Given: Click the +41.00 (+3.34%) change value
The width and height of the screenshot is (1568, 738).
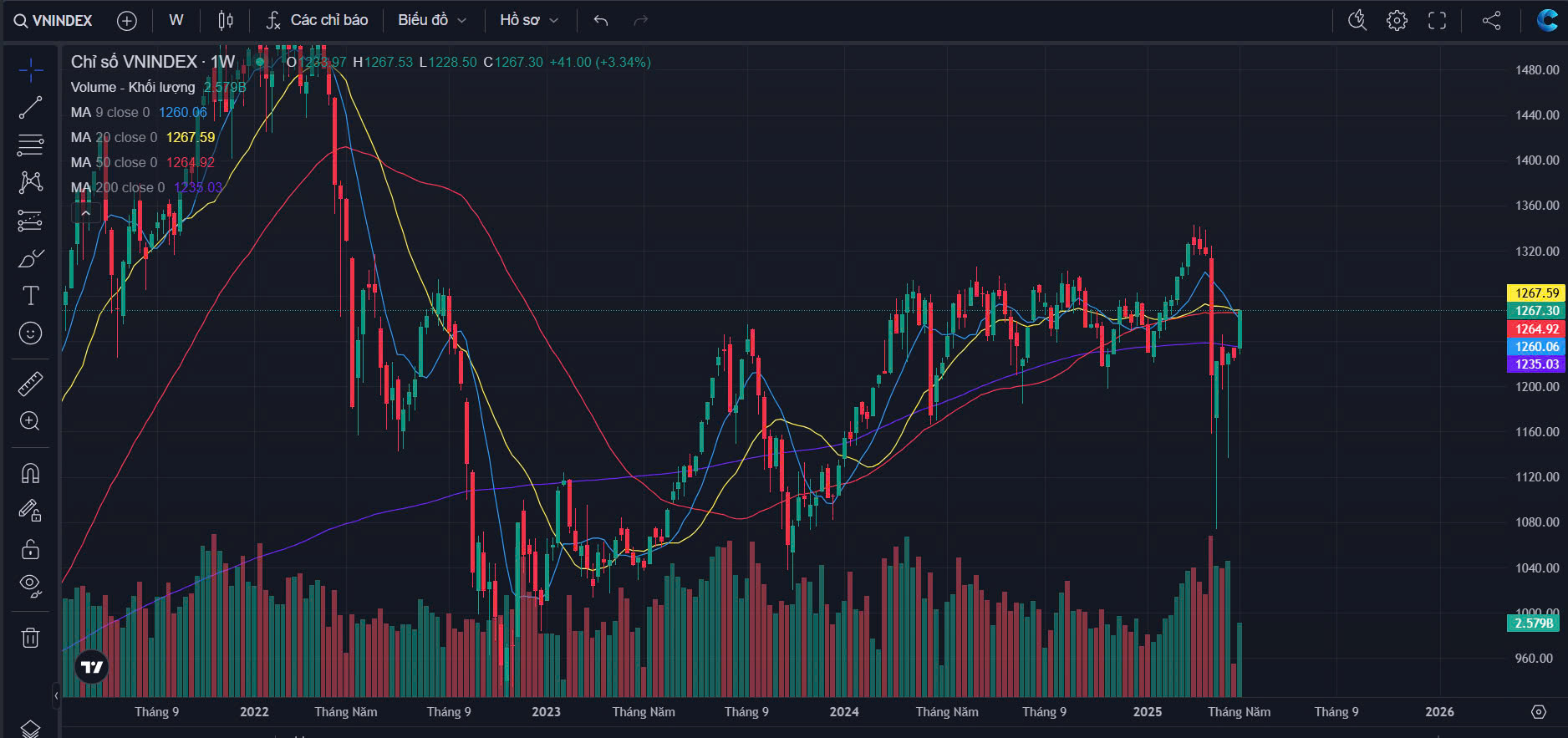Looking at the screenshot, I should (600, 62).
